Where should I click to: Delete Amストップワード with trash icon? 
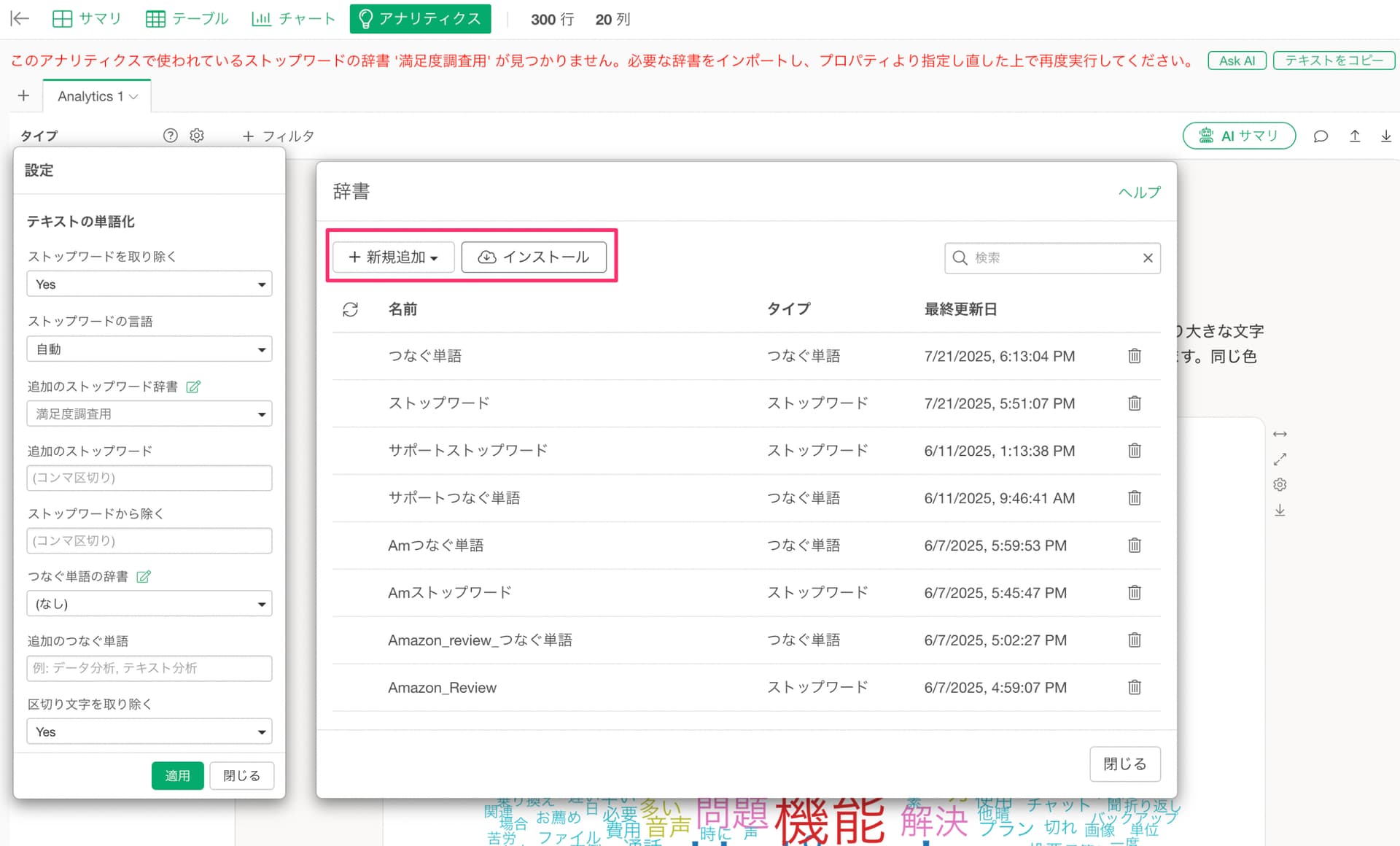click(x=1135, y=593)
